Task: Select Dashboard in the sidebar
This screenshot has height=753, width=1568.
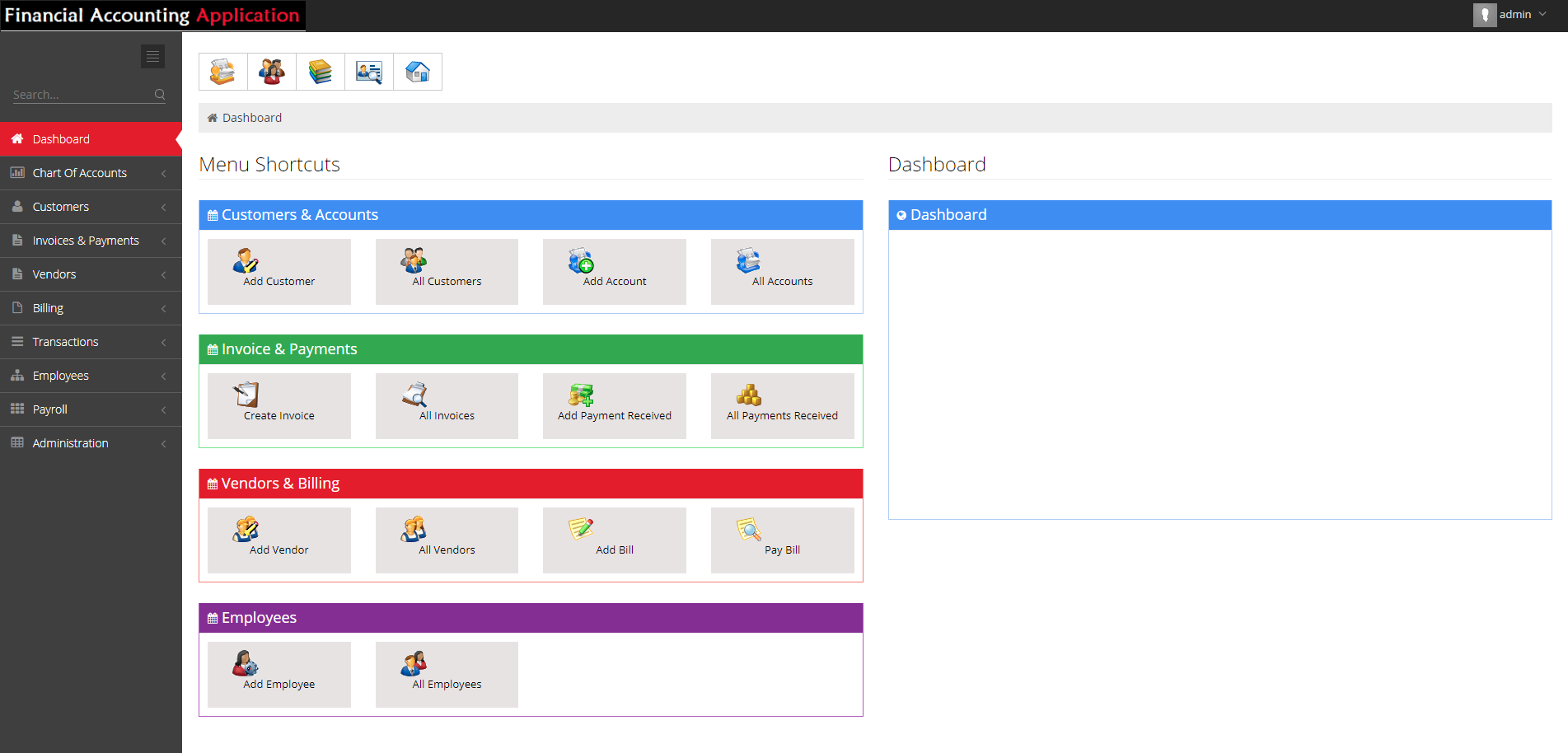Action: click(x=60, y=138)
